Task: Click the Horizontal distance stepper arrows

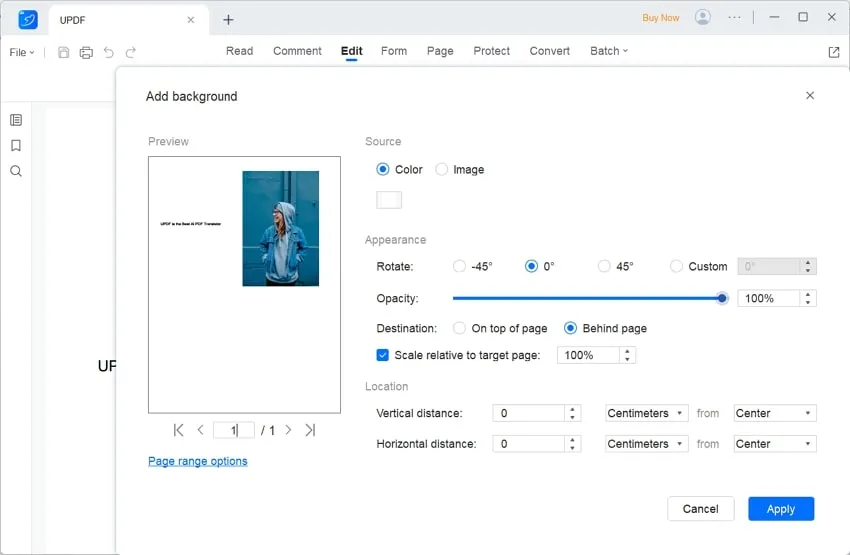Action: 572,444
